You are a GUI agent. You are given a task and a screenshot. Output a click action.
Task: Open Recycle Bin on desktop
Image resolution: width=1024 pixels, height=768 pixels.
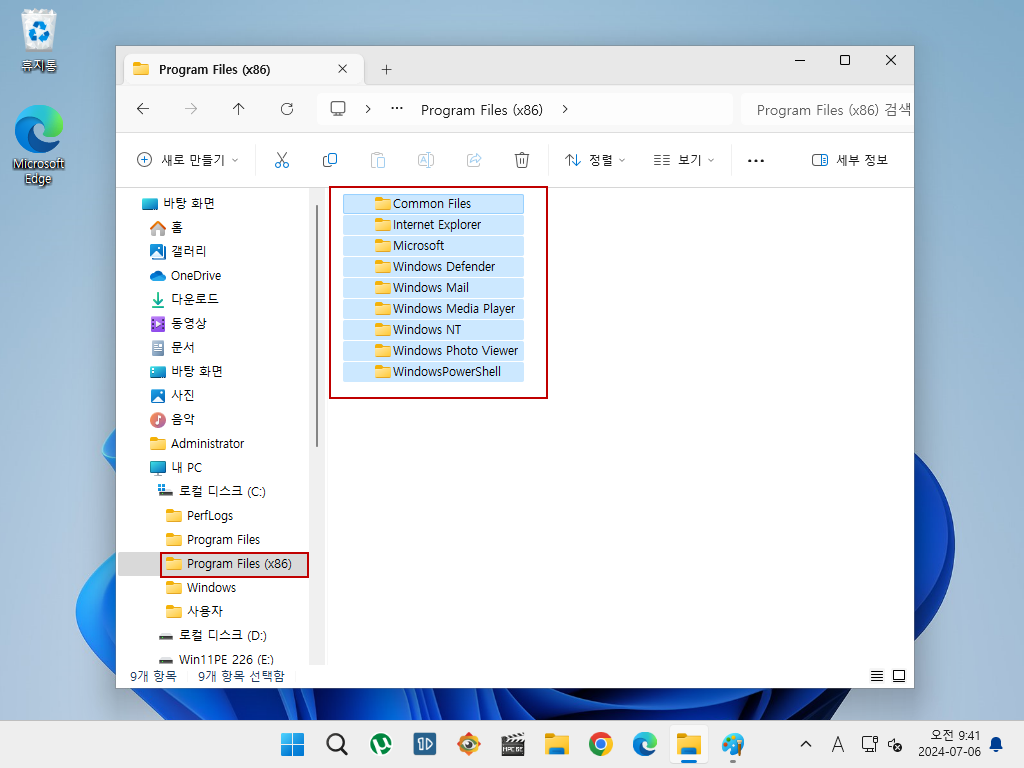39,40
